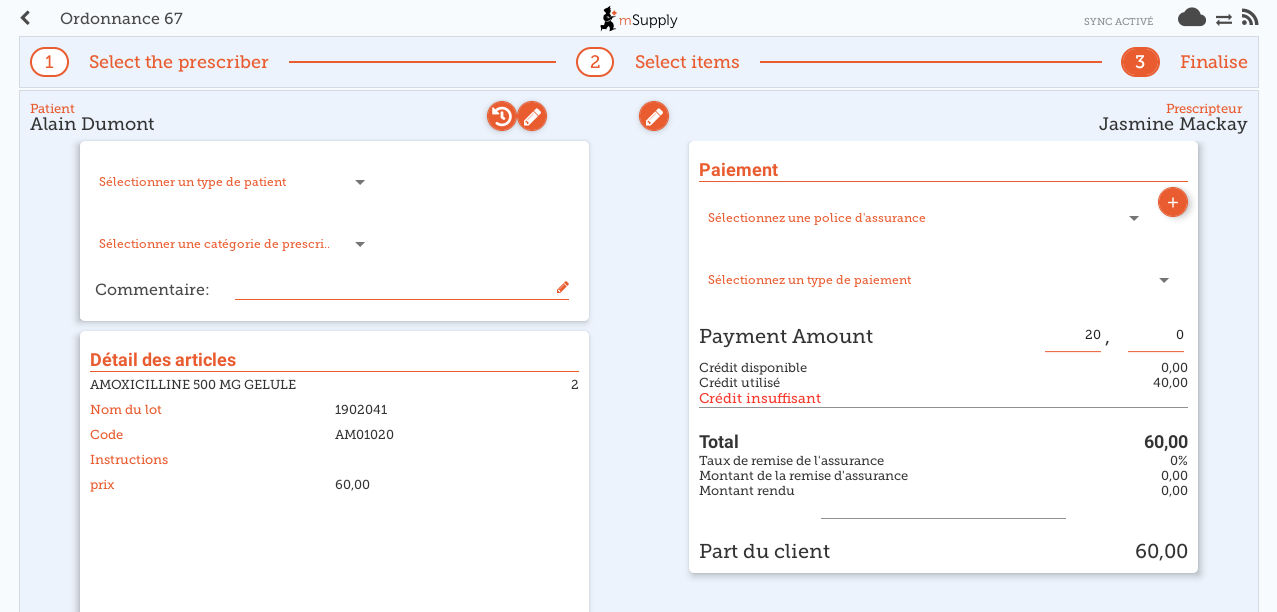Click the pencil icon in Commentaire field
This screenshot has width=1277, height=612.
point(562,288)
